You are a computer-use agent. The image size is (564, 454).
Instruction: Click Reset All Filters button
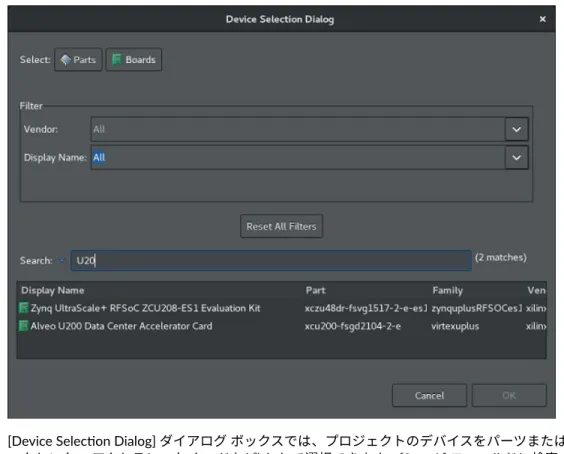pos(281,226)
